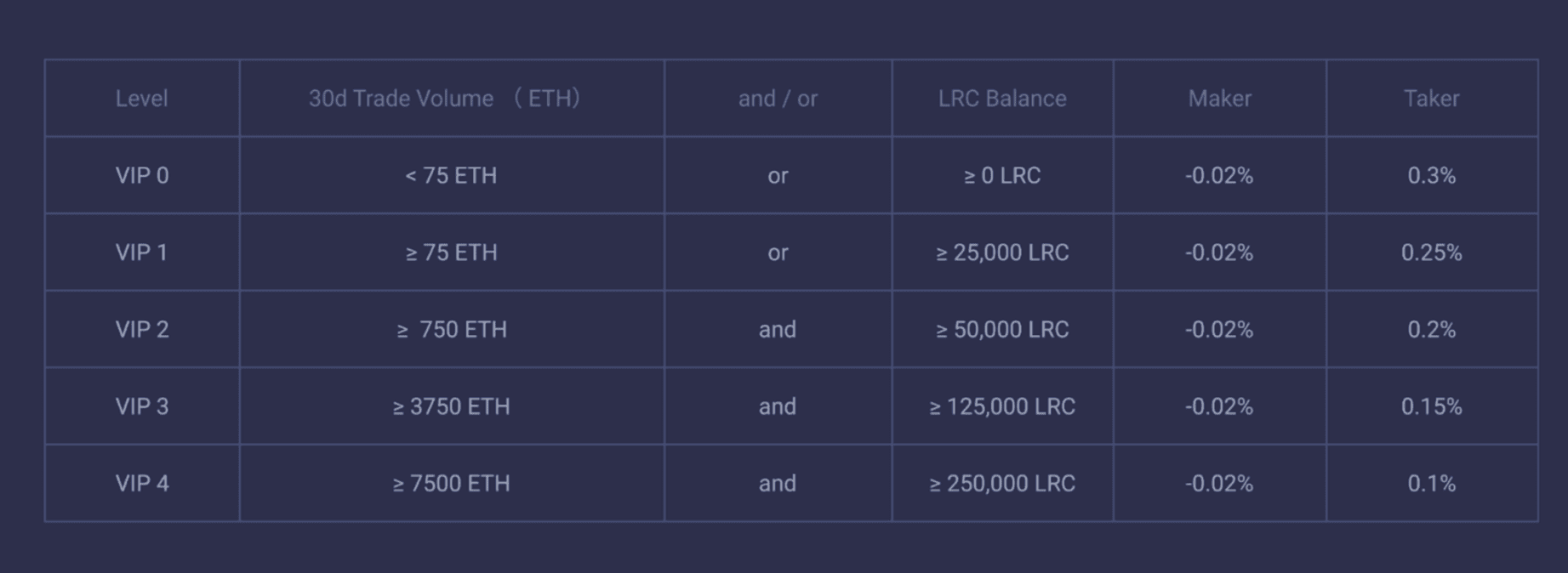The image size is (1568, 573).
Task: Select the VIP 4 level cell
Action: (142, 483)
